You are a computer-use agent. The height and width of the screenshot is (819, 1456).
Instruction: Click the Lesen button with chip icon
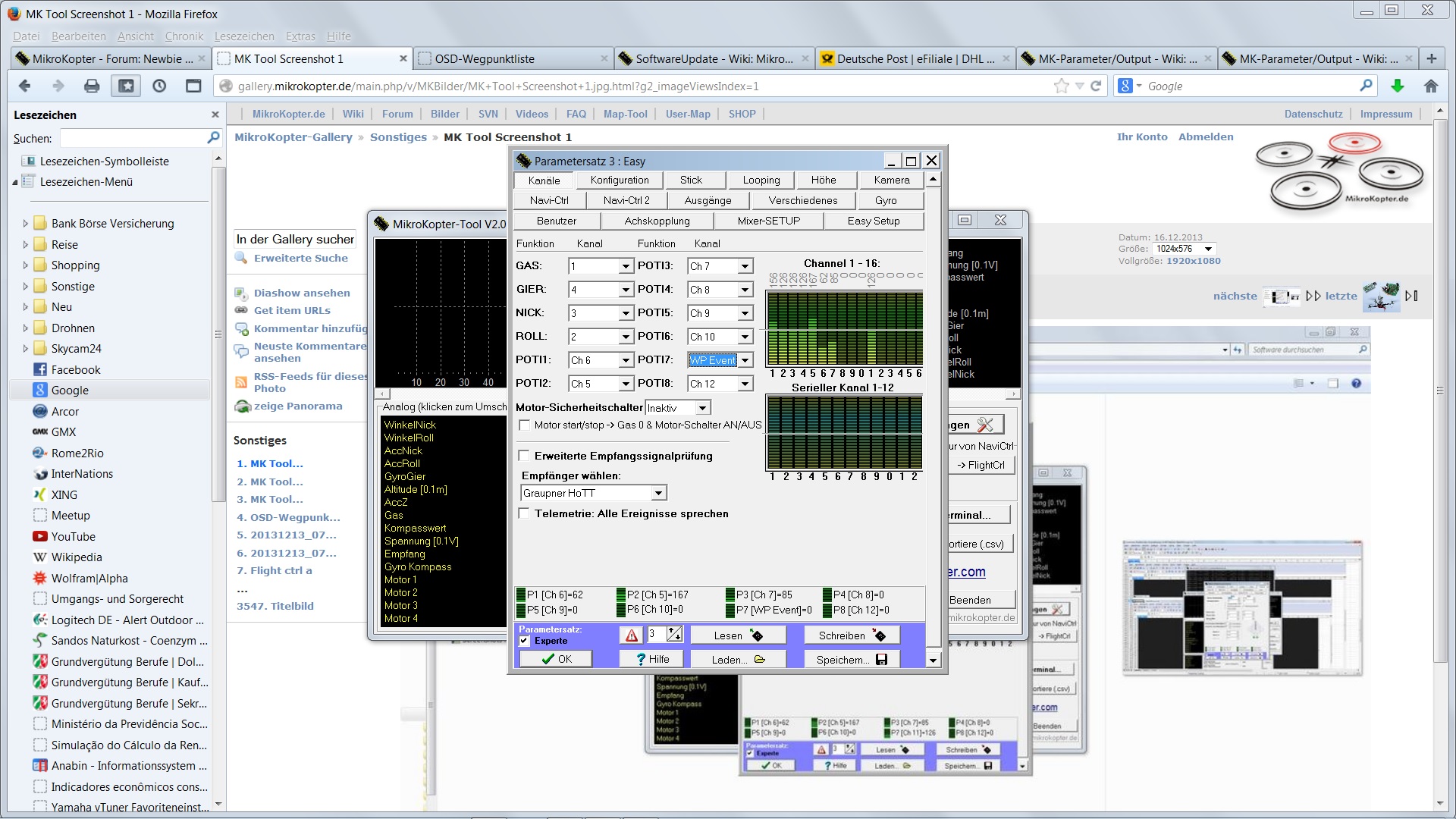737,635
